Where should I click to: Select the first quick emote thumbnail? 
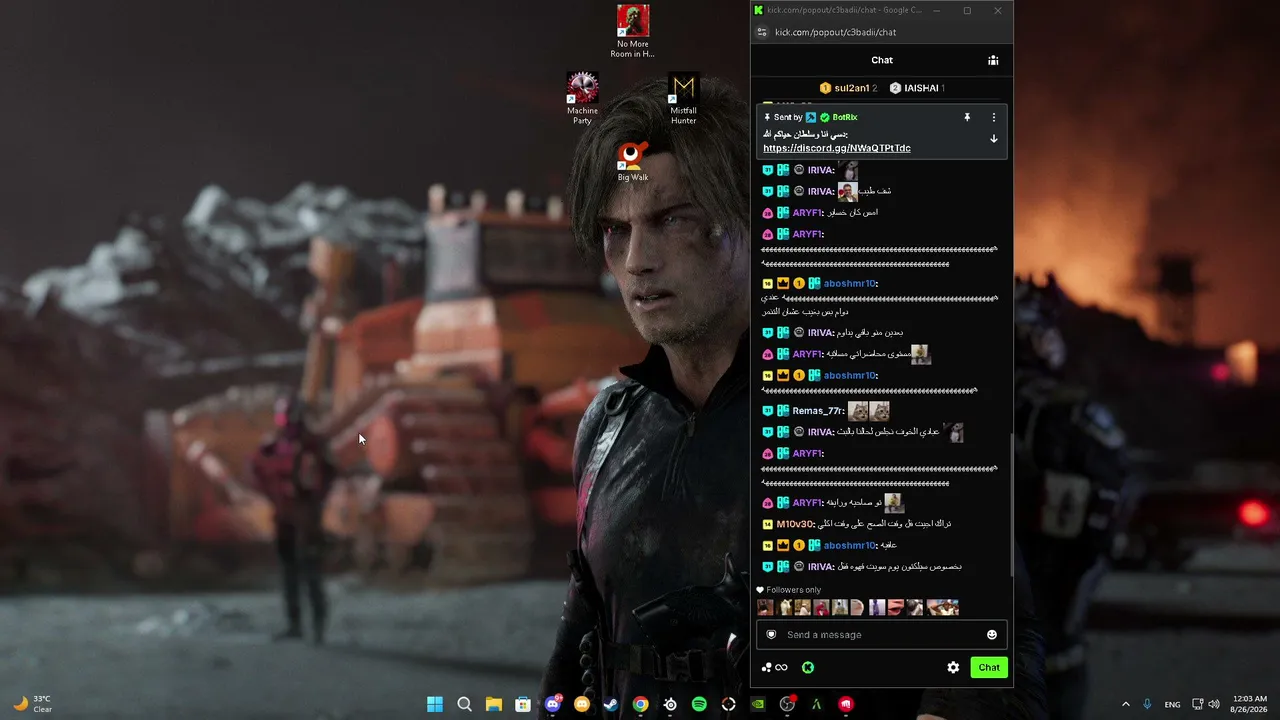coord(766,607)
